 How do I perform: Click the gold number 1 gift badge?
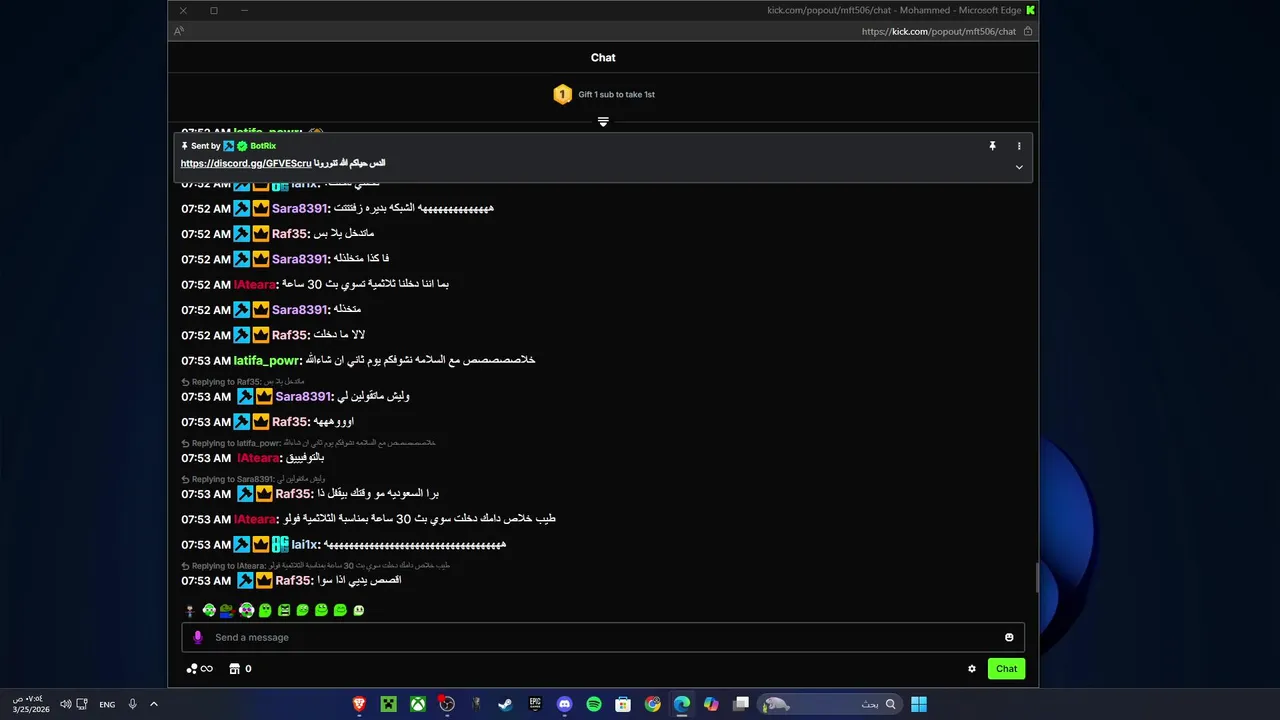[562, 94]
